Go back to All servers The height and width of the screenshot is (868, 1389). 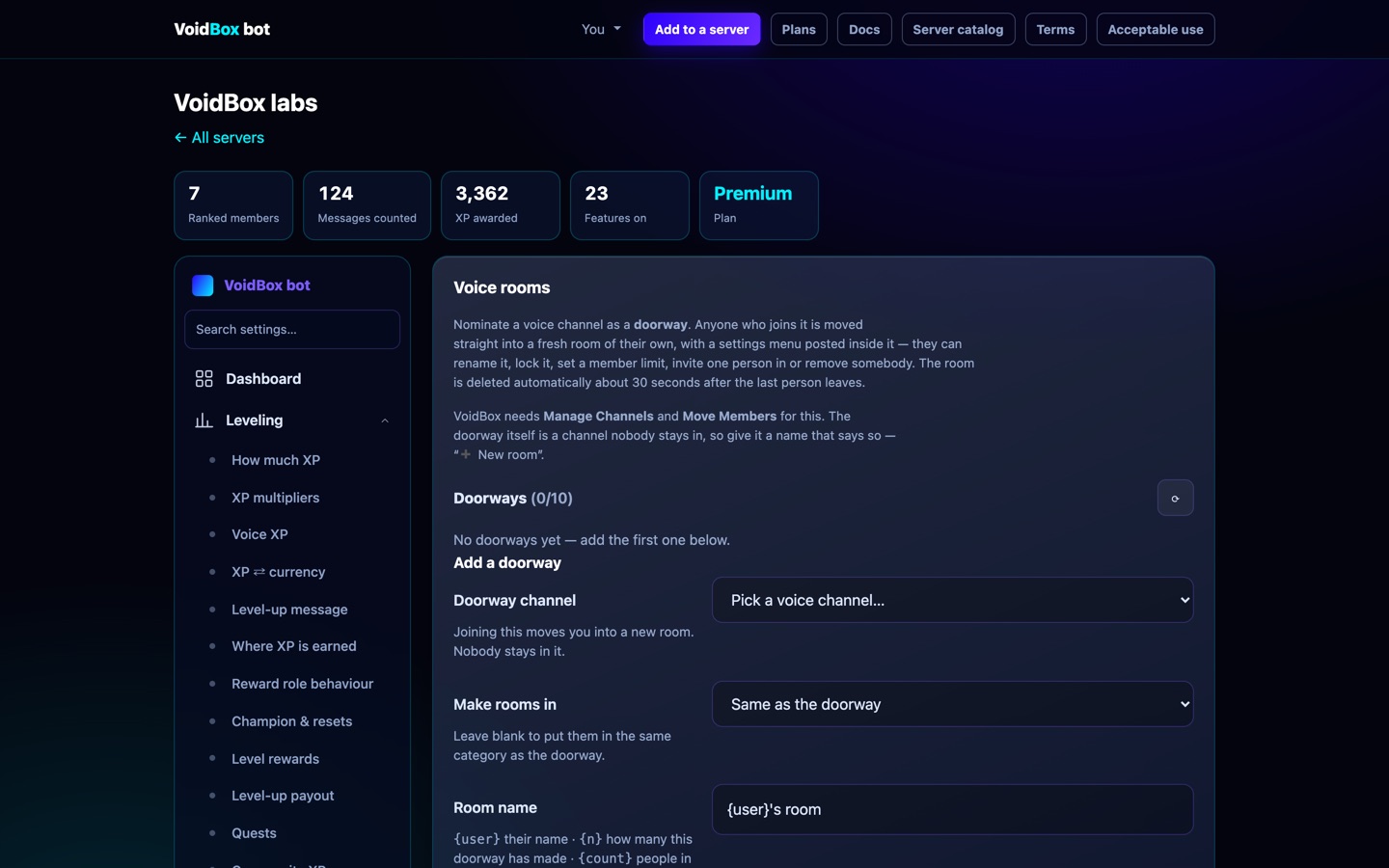point(219,138)
